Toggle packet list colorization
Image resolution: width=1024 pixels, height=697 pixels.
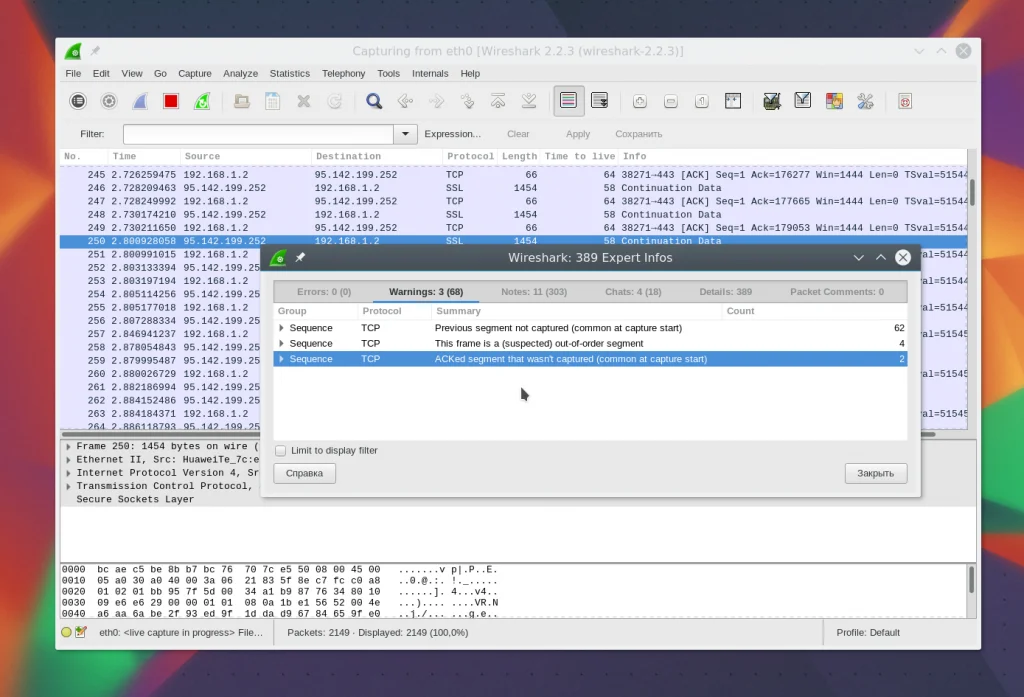point(569,101)
